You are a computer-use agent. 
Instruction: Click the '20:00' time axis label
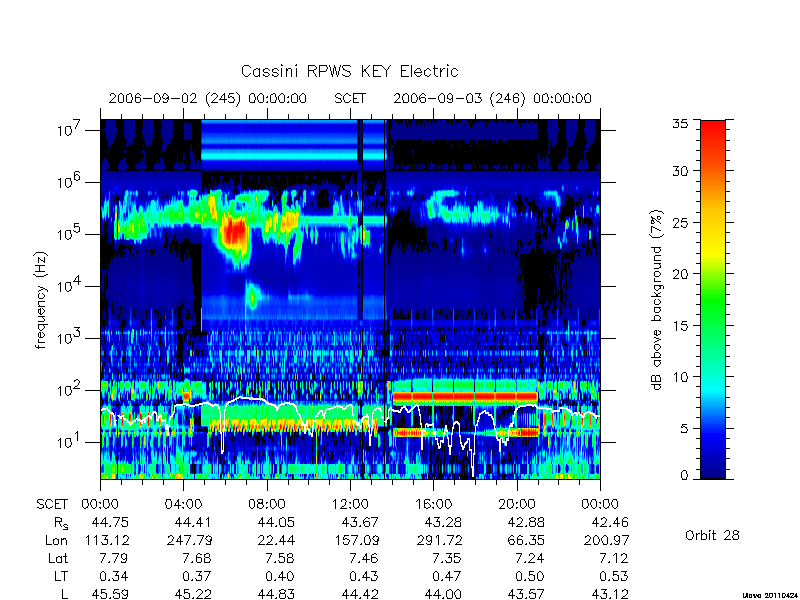517,504
